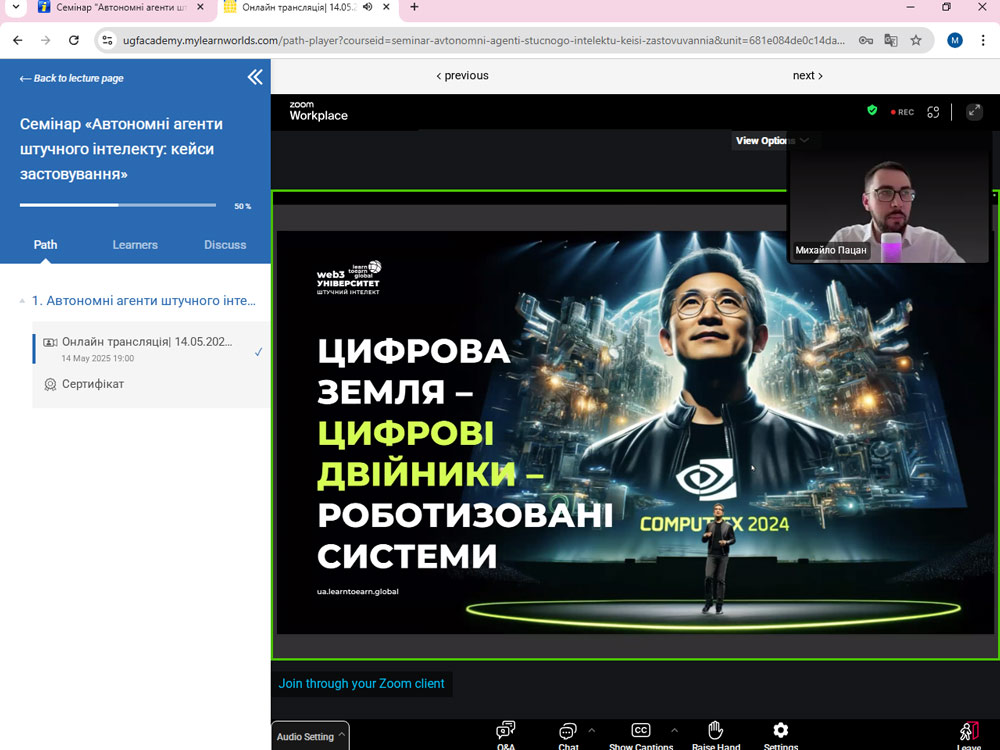1000x750 pixels.
Task: Go to the next lesson
Action: 807,76
